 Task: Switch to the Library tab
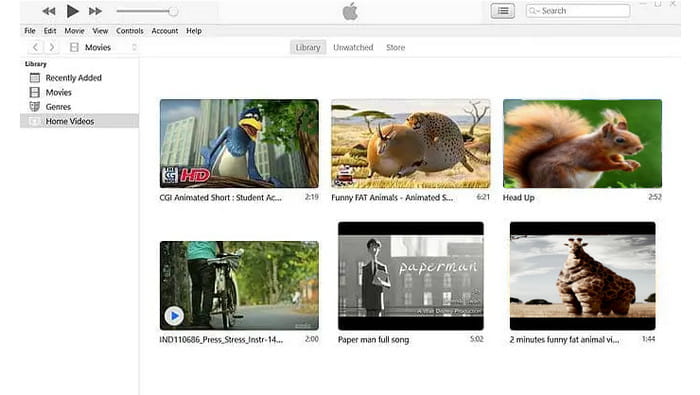(x=308, y=47)
